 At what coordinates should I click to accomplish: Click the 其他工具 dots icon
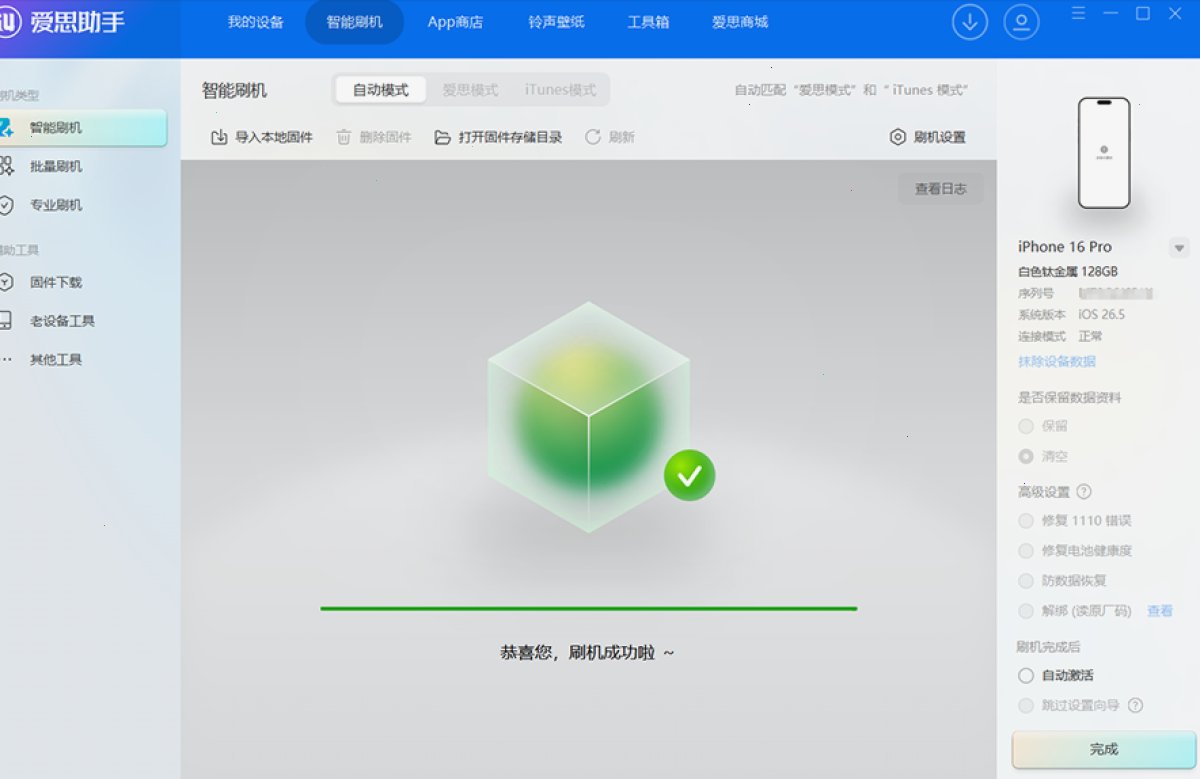tap(7, 359)
